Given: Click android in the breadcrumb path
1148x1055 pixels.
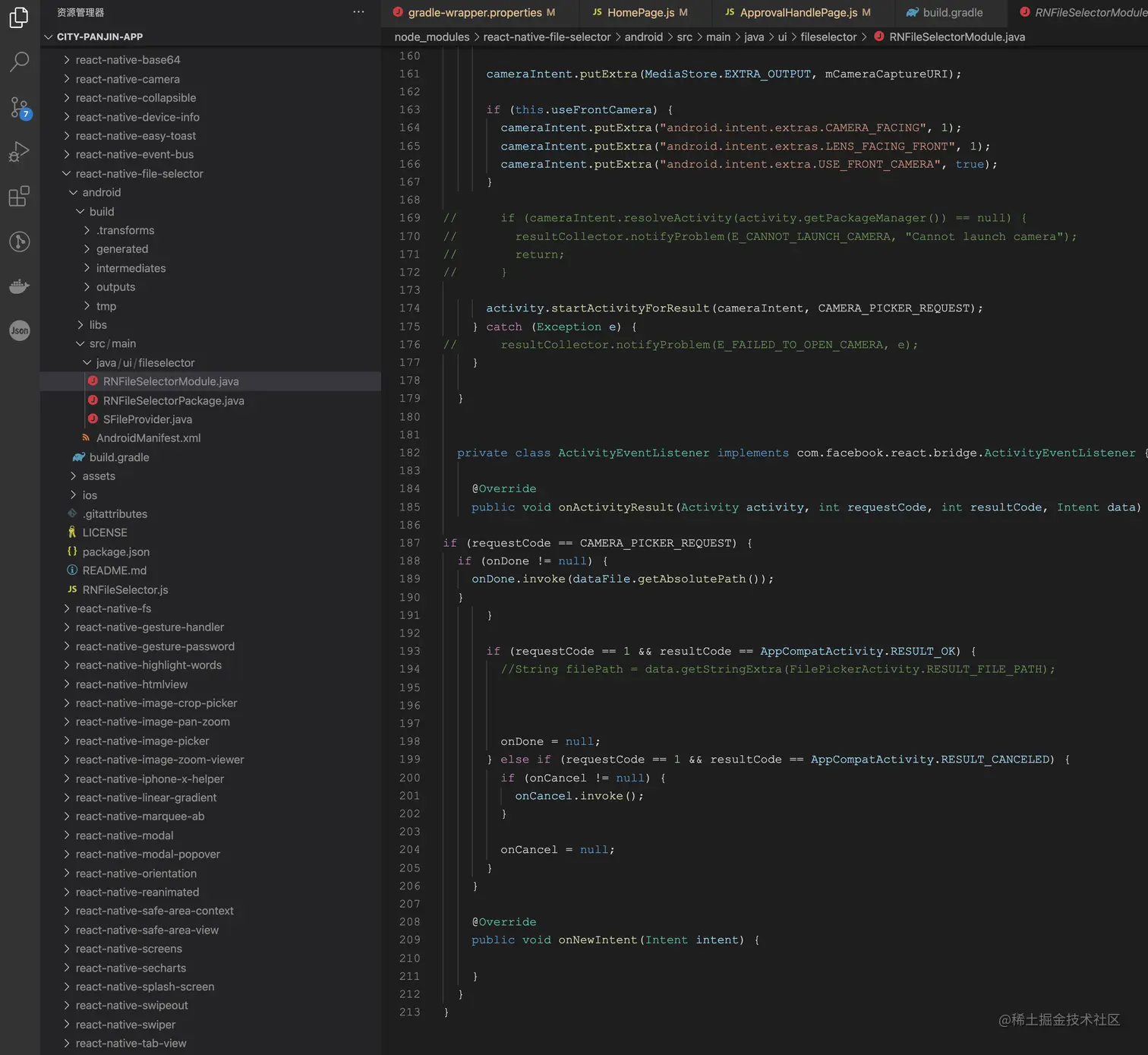Looking at the screenshot, I should click(x=644, y=36).
